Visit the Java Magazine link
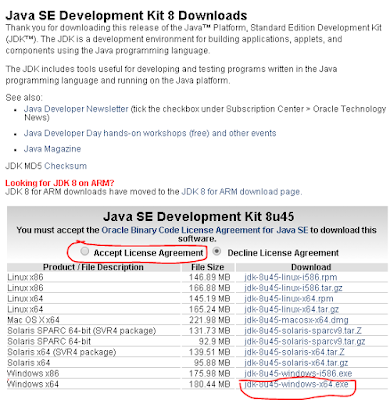 tap(52, 149)
